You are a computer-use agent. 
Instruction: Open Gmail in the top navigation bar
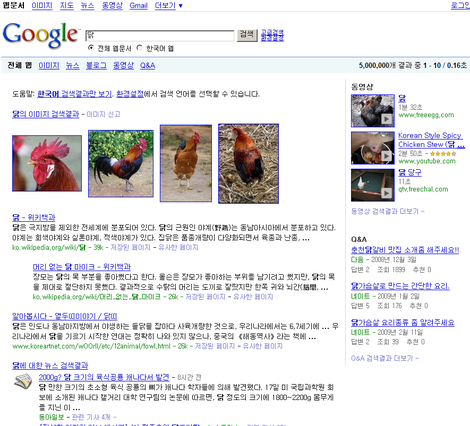pyautogui.click(x=138, y=6)
